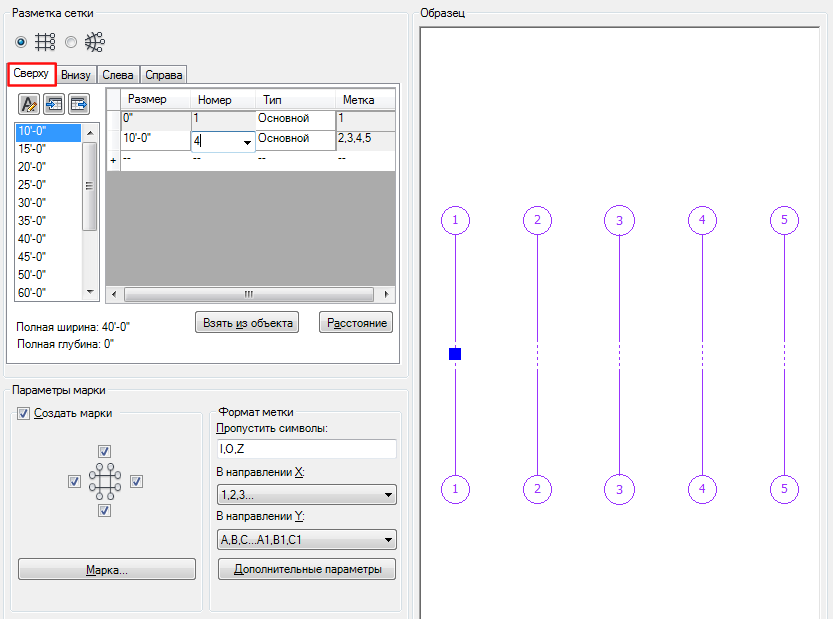Viewport: 833px width, 619px height.
Task: Select 30'-0" in the size list
Action: click(48, 203)
